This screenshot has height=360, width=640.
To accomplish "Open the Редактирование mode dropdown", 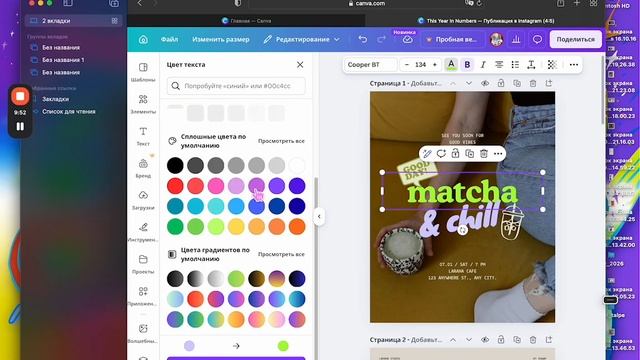I will point(301,40).
